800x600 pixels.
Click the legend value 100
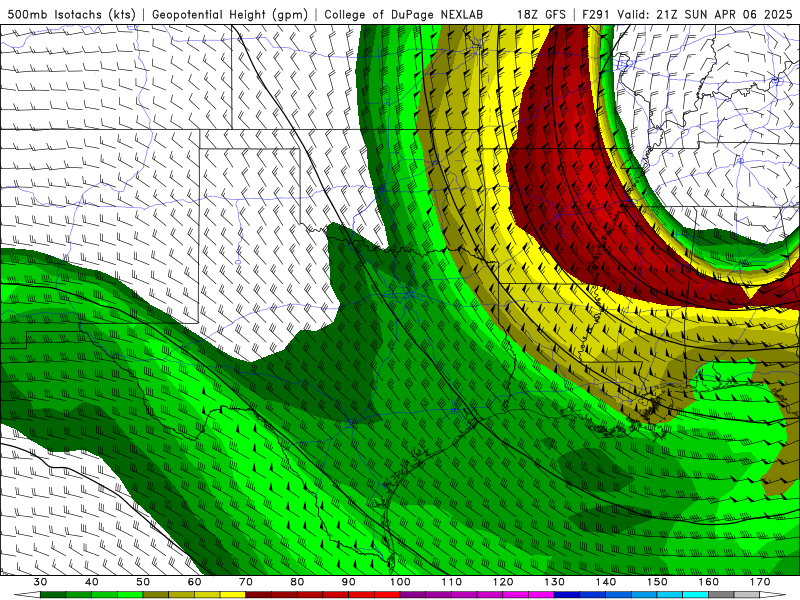pos(400,582)
